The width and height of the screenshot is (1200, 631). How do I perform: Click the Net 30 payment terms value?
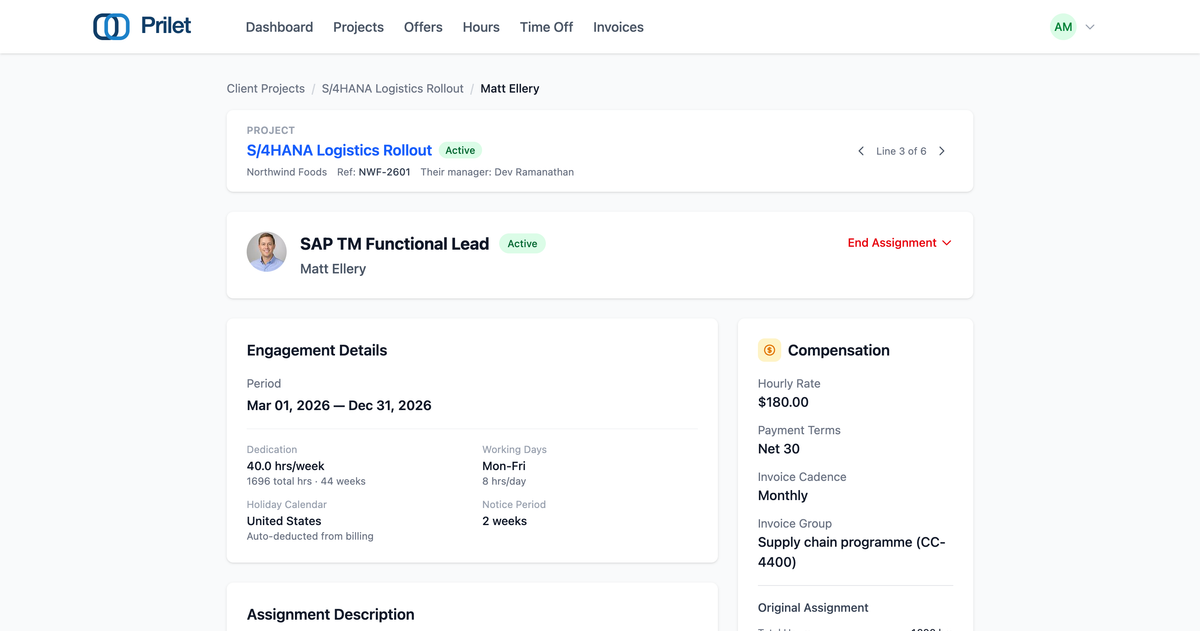click(x=779, y=449)
